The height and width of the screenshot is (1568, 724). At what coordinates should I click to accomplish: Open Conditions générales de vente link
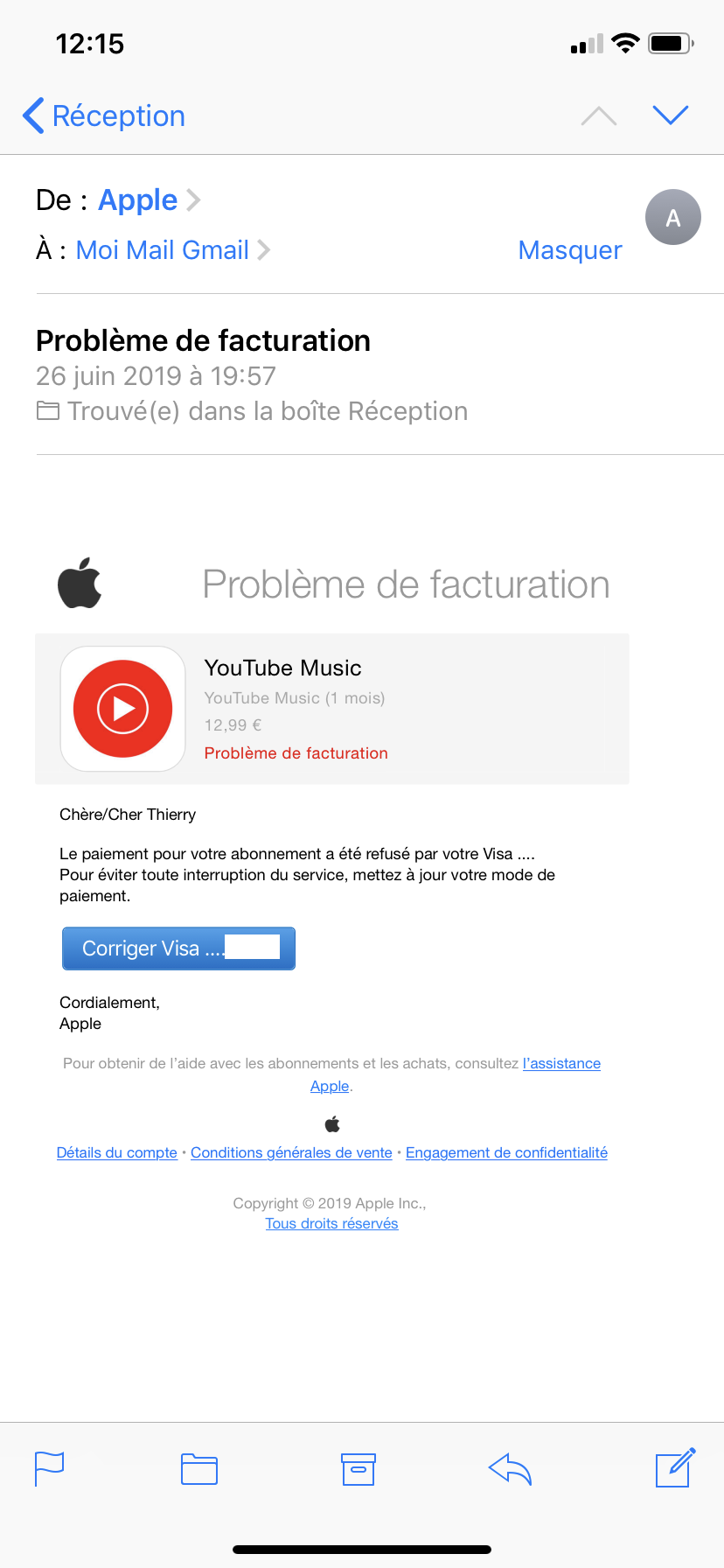point(291,1153)
